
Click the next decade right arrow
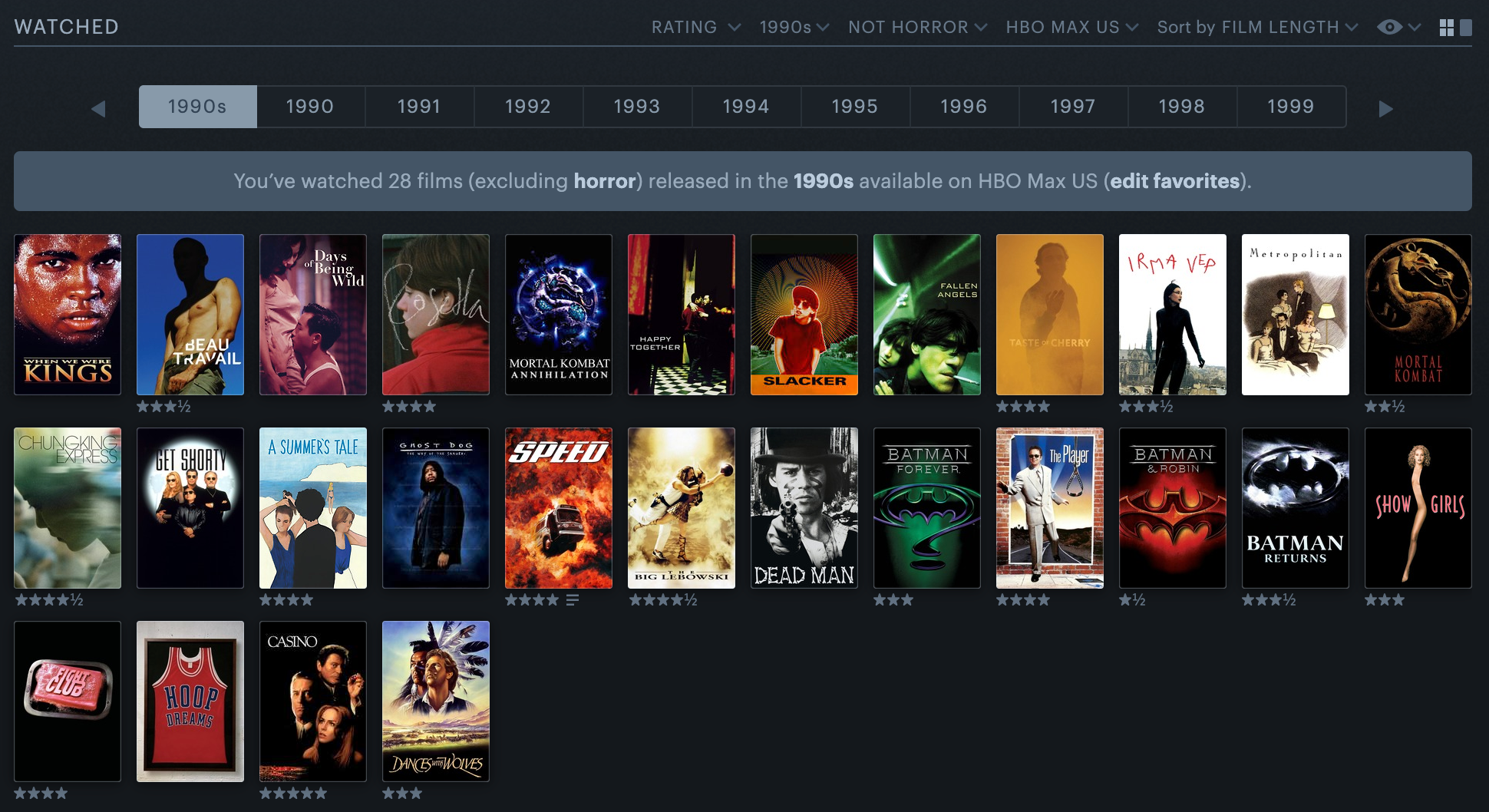pyautogui.click(x=1385, y=108)
